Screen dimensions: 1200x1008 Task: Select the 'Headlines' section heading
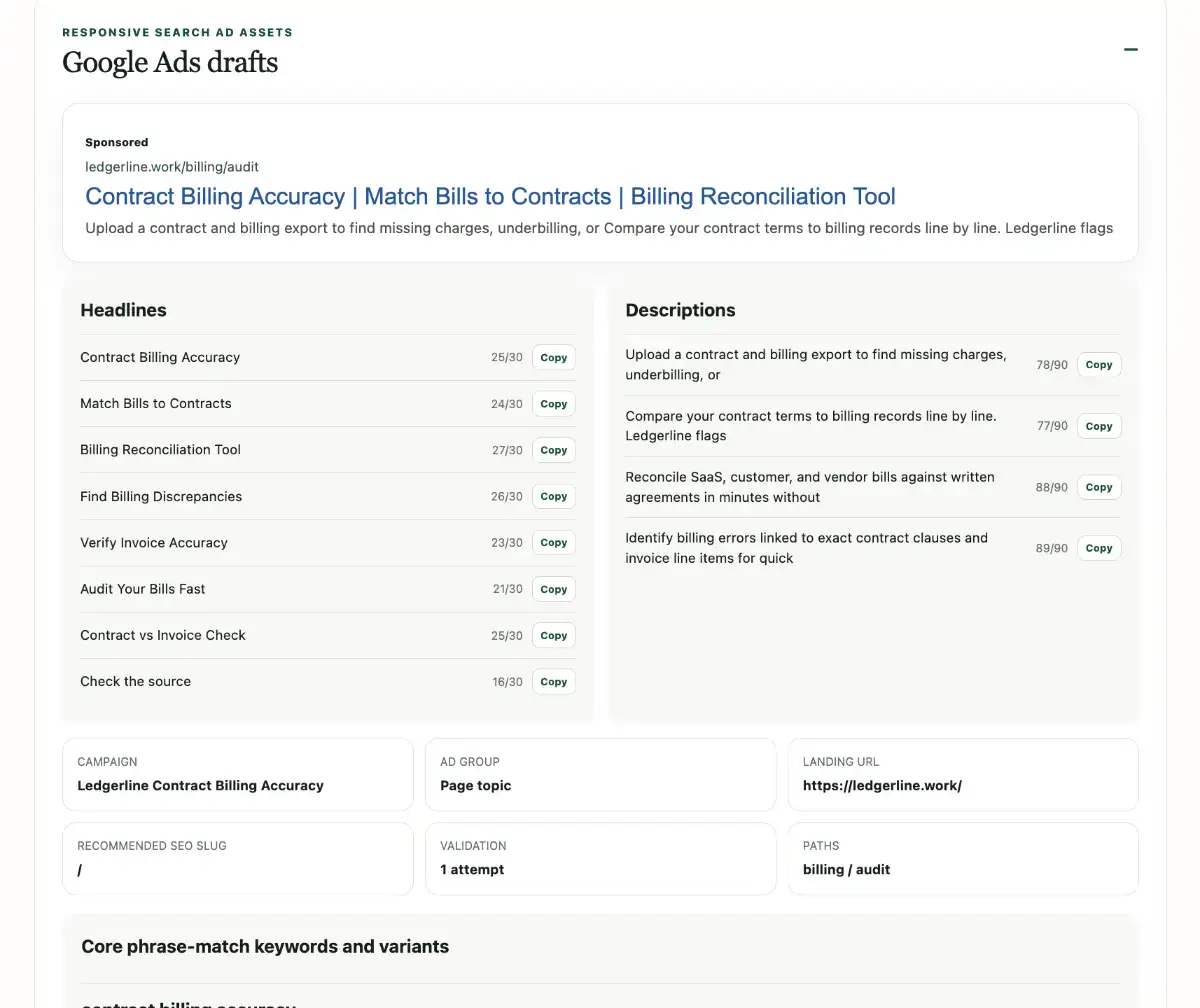(124, 310)
